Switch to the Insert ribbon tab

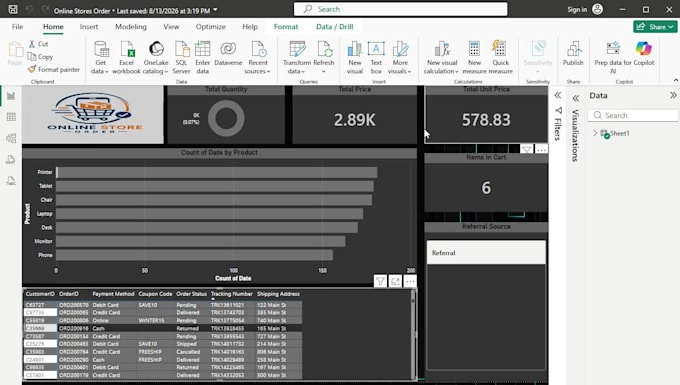click(89, 26)
